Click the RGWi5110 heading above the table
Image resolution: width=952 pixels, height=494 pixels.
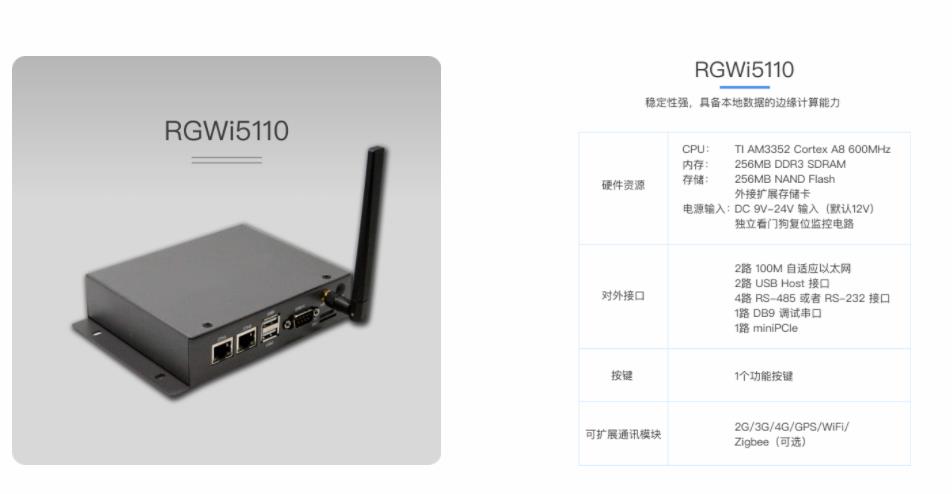click(x=744, y=70)
